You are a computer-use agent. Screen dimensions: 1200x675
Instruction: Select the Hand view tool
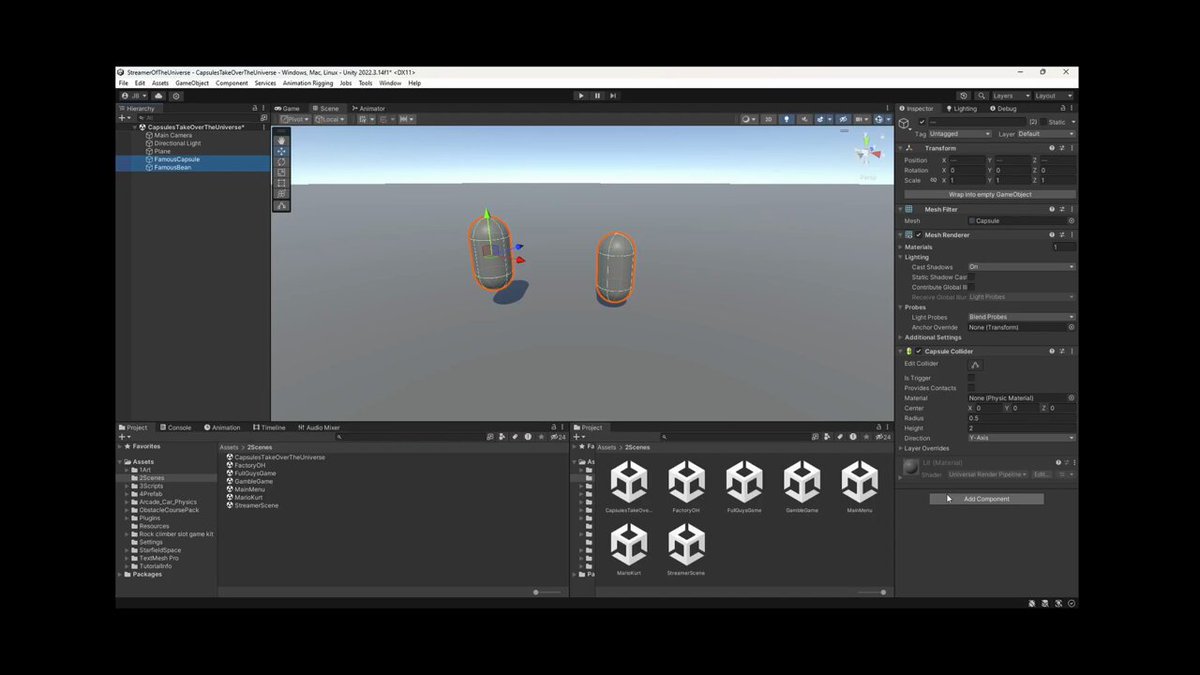pyautogui.click(x=281, y=141)
